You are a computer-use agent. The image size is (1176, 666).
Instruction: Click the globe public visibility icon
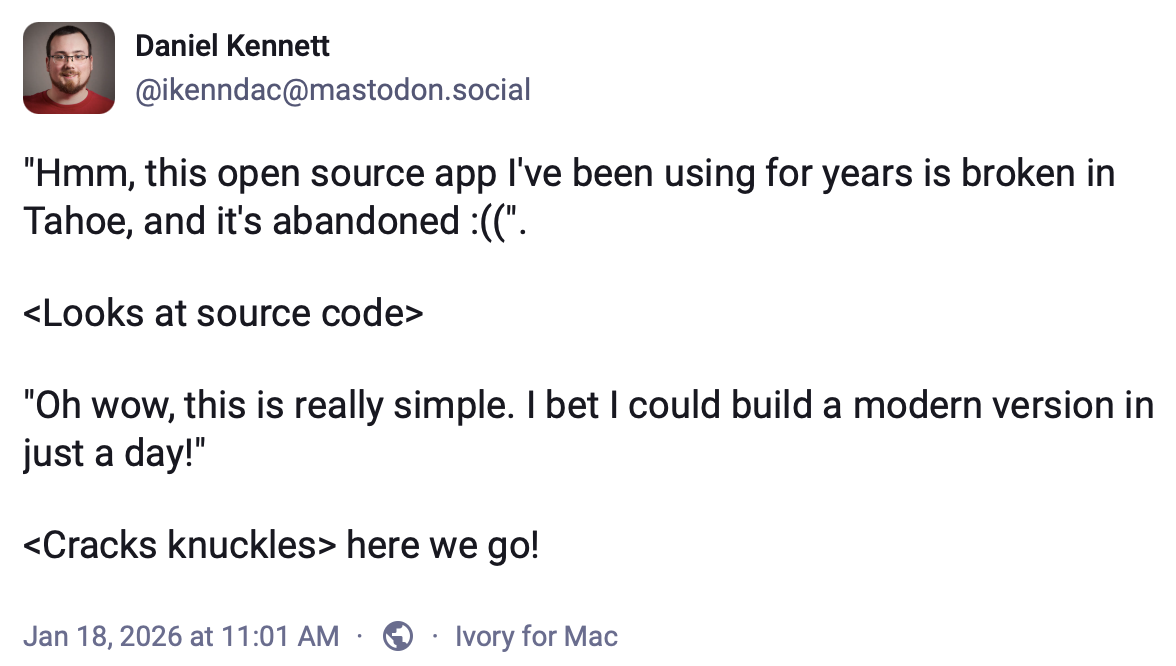(x=398, y=636)
